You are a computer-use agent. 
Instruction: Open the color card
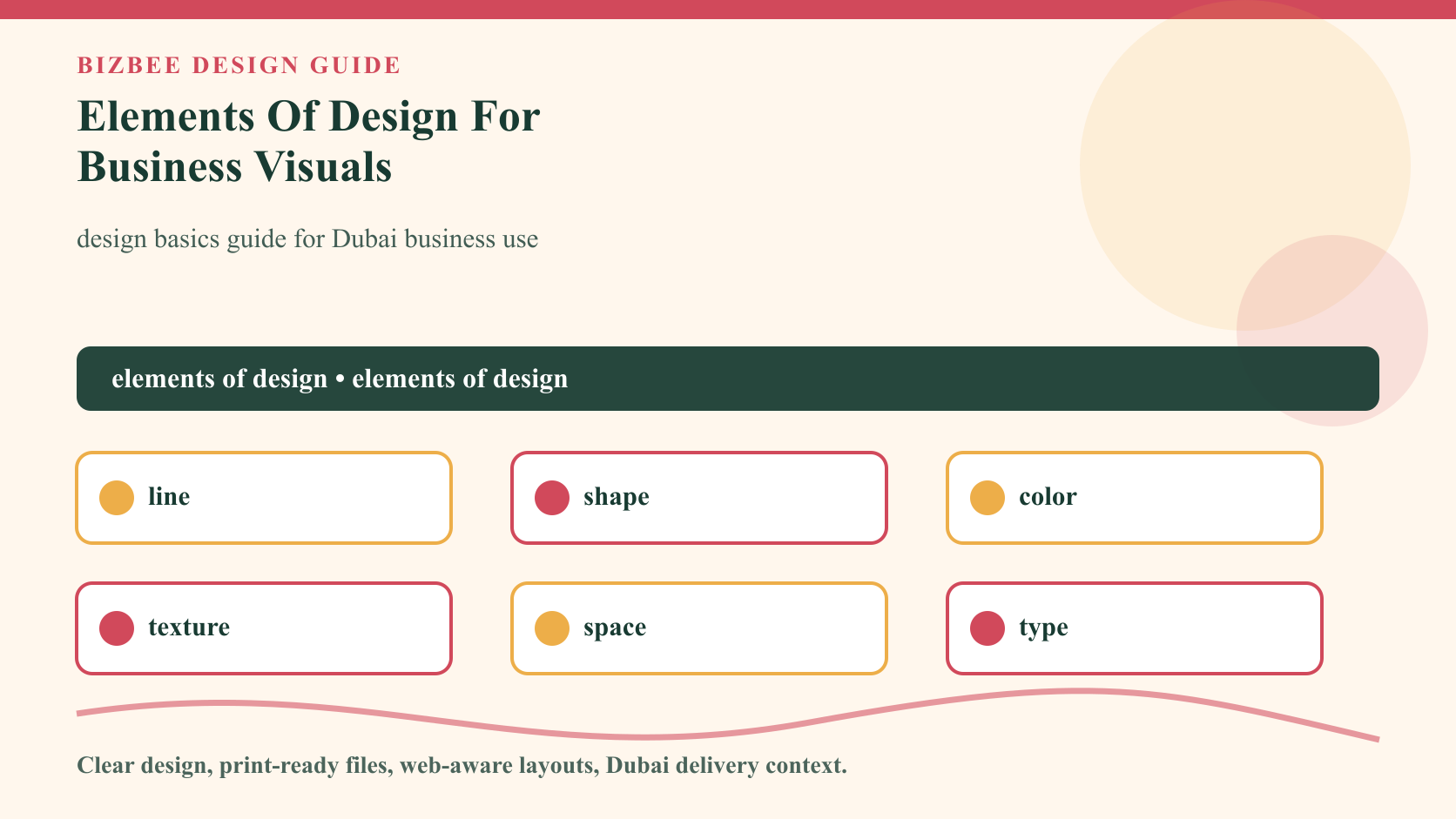click(x=1135, y=498)
